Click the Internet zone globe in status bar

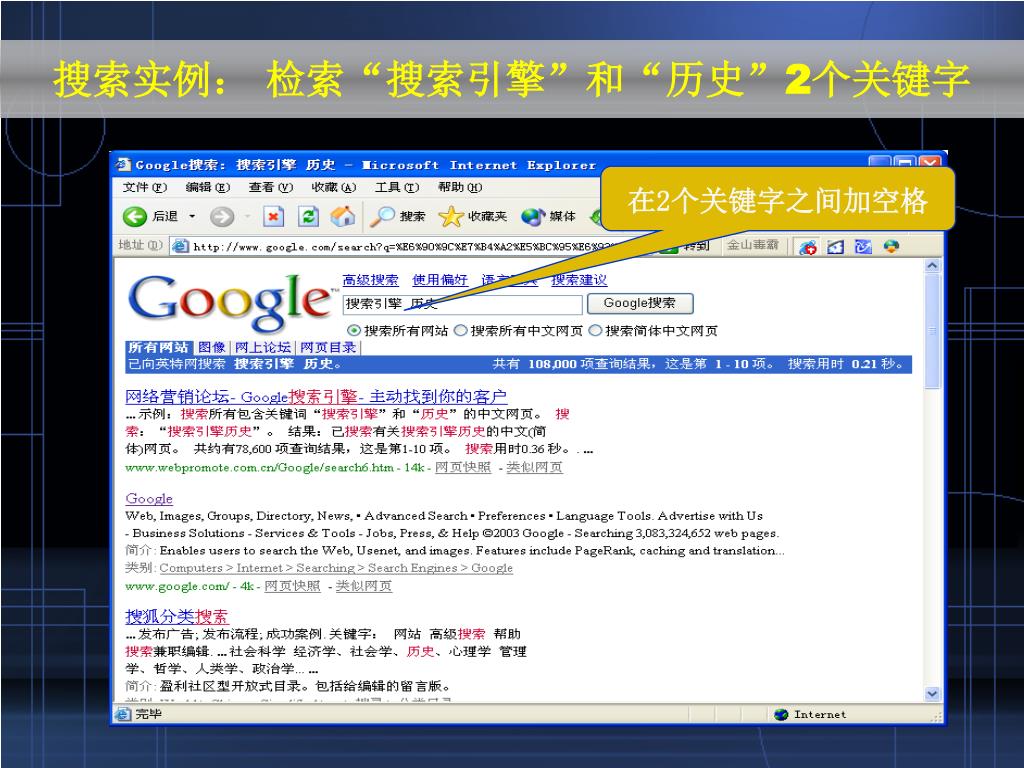pos(781,714)
